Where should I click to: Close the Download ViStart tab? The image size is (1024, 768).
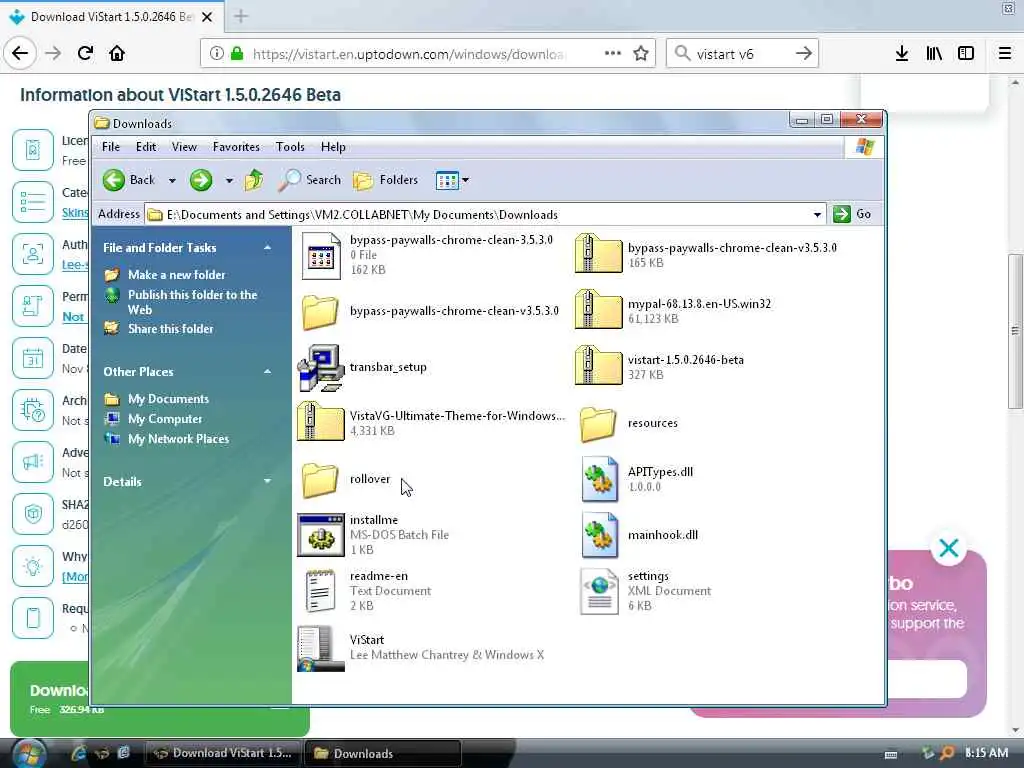point(207,17)
